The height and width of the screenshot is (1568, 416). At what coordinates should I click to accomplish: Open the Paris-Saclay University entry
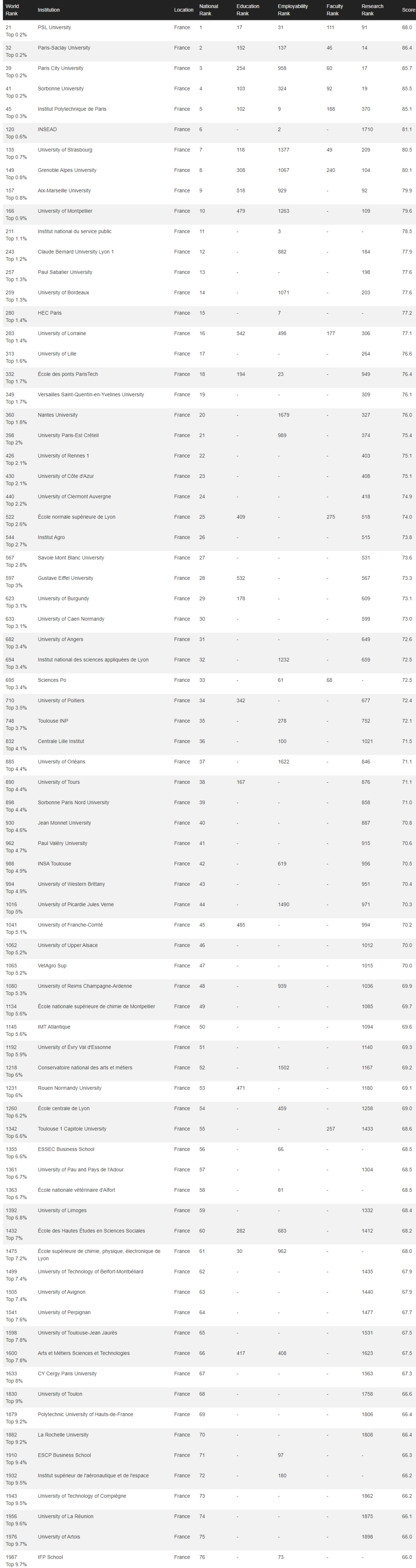tap(64, 47)
